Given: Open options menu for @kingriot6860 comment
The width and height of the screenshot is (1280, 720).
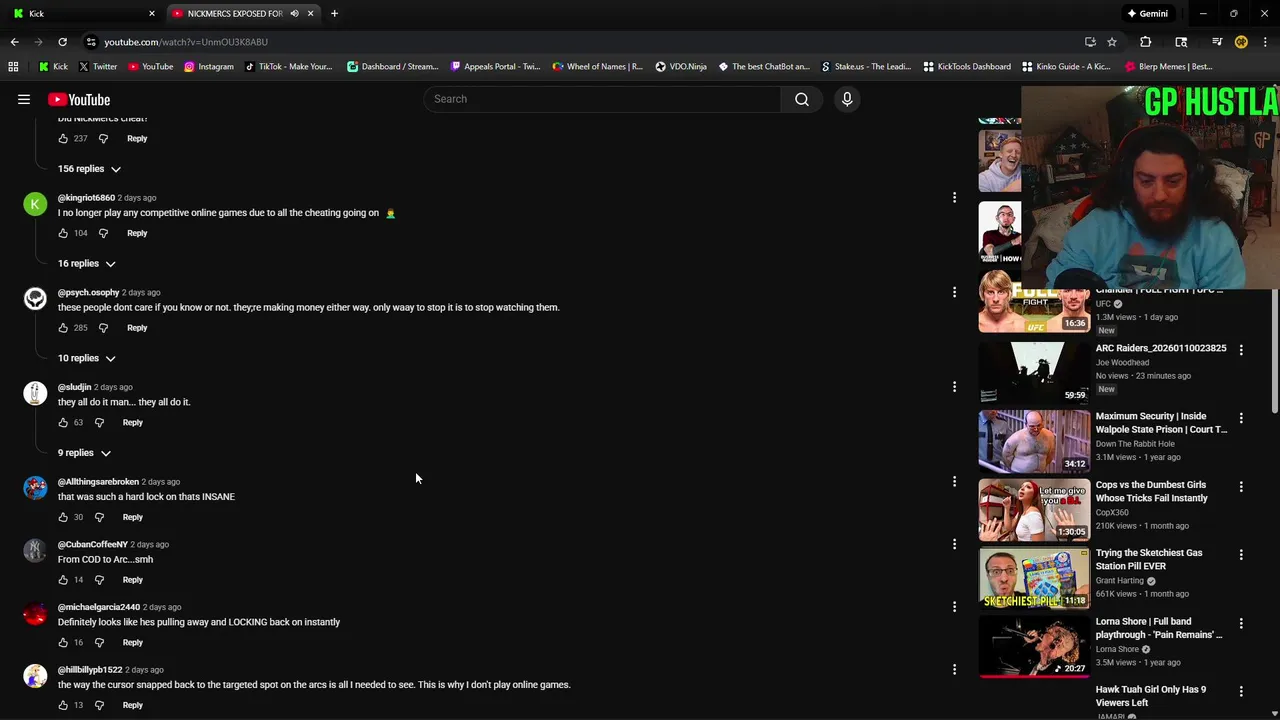Looking at the screenshot, I should pyautogui.click(x=954, y=198).
